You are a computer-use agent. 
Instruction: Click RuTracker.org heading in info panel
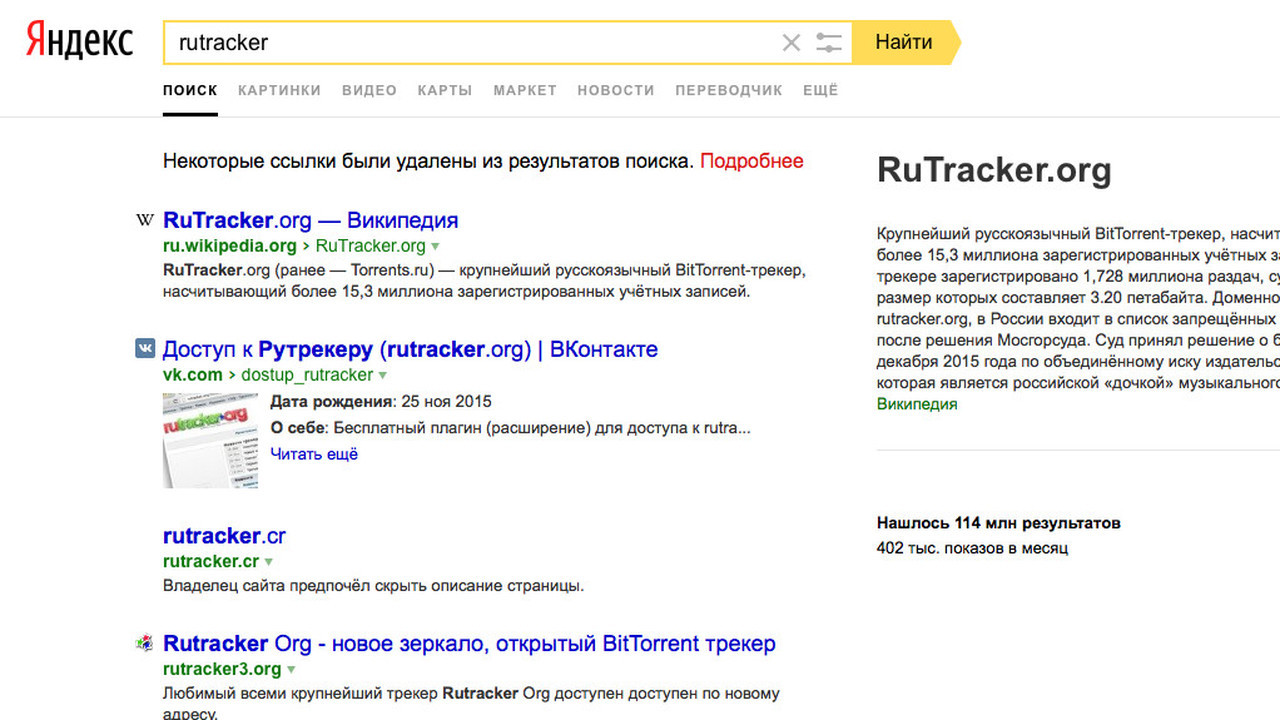click(x=994, y=170)
